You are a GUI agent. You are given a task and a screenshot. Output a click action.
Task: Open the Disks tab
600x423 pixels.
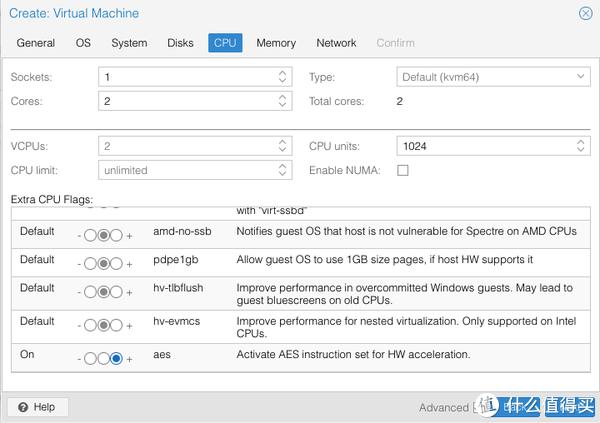point(180,43)
